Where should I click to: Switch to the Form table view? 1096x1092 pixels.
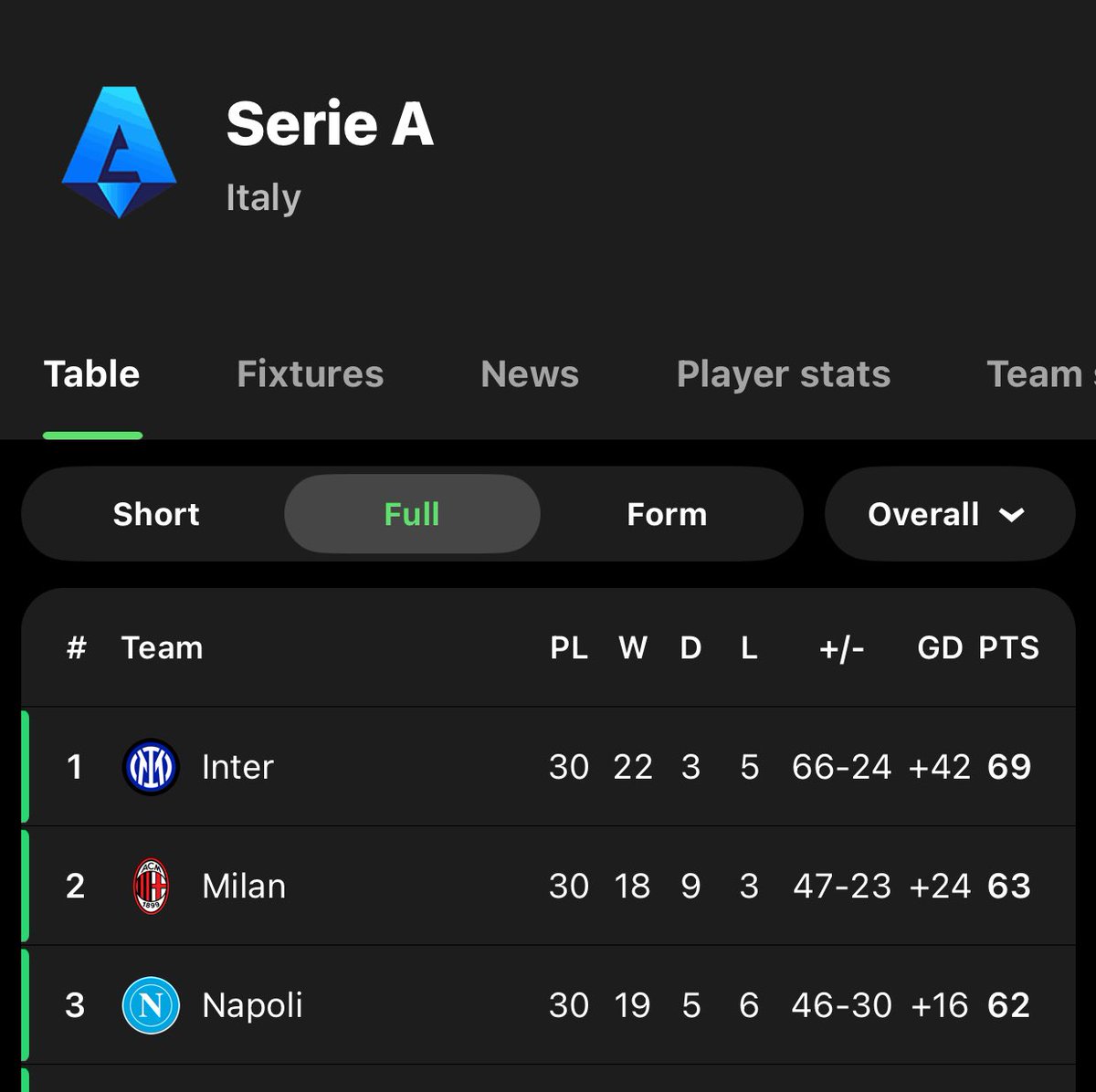pyautogui.click(x=667, y=514)
